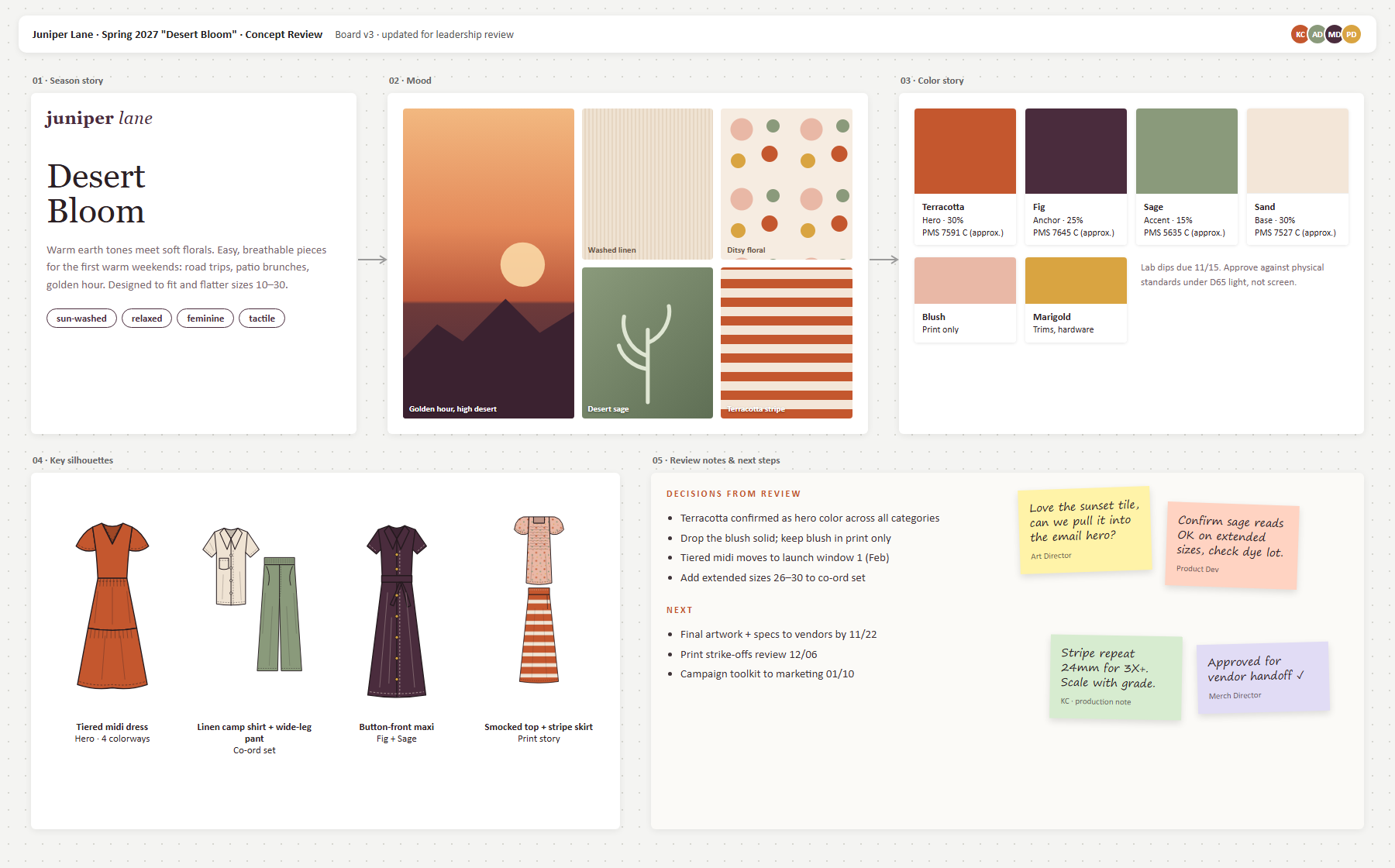This screenshot has height=868, width=1395.
Task: Open the Washed linen mood tile
Action: pyautogui.click(x=647, y=184)
